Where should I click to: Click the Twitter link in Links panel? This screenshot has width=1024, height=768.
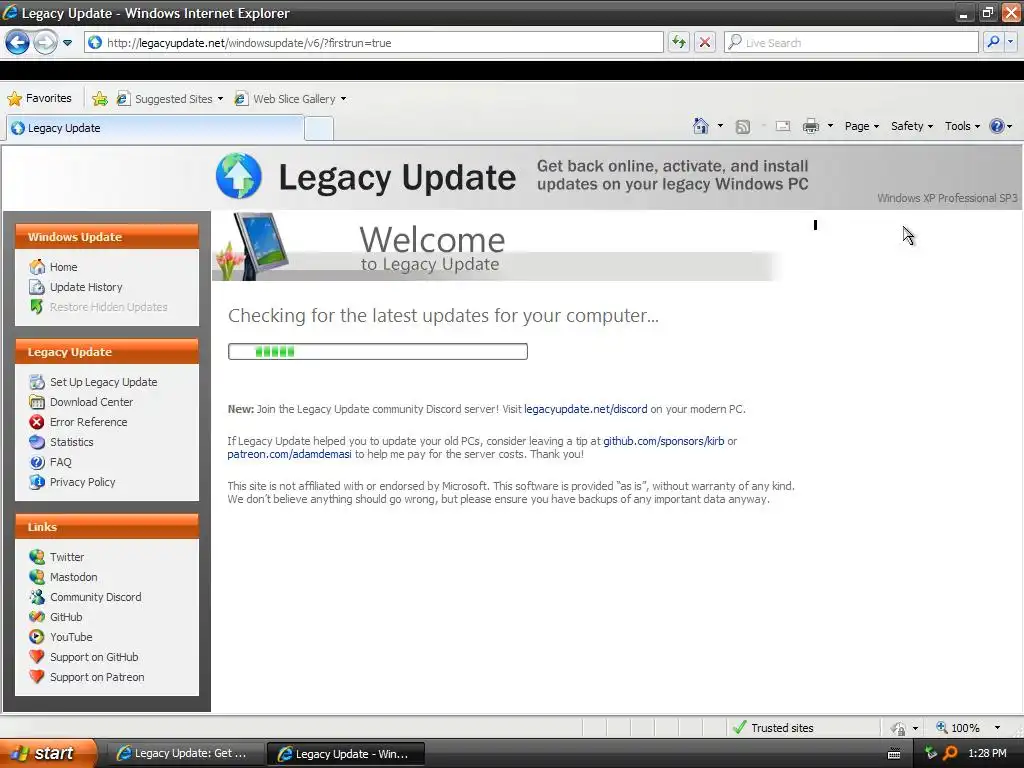tap(67, 557)
